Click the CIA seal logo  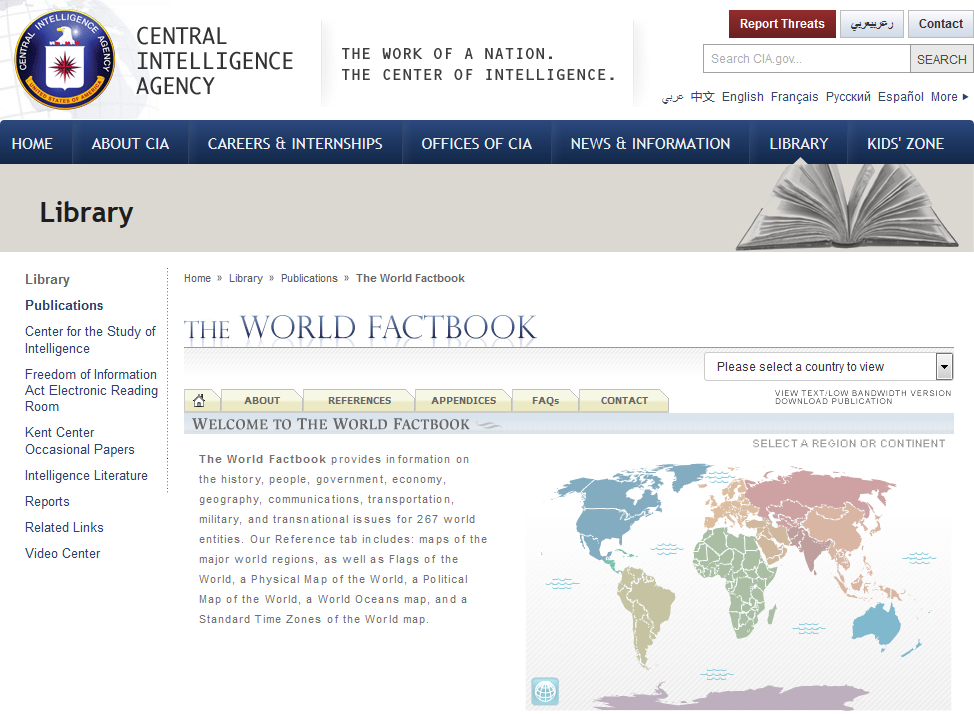click(65, 59)
